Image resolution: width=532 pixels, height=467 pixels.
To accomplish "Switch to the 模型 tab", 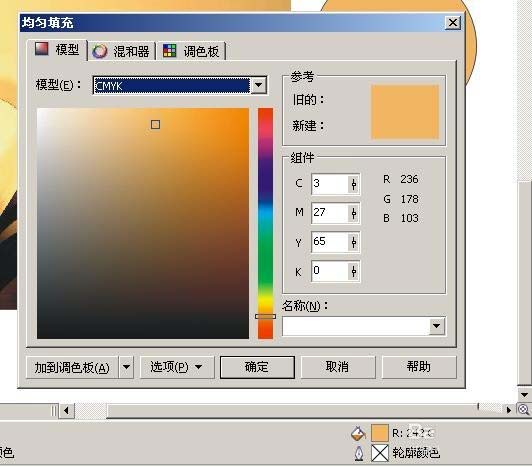I will click(57, 50).
